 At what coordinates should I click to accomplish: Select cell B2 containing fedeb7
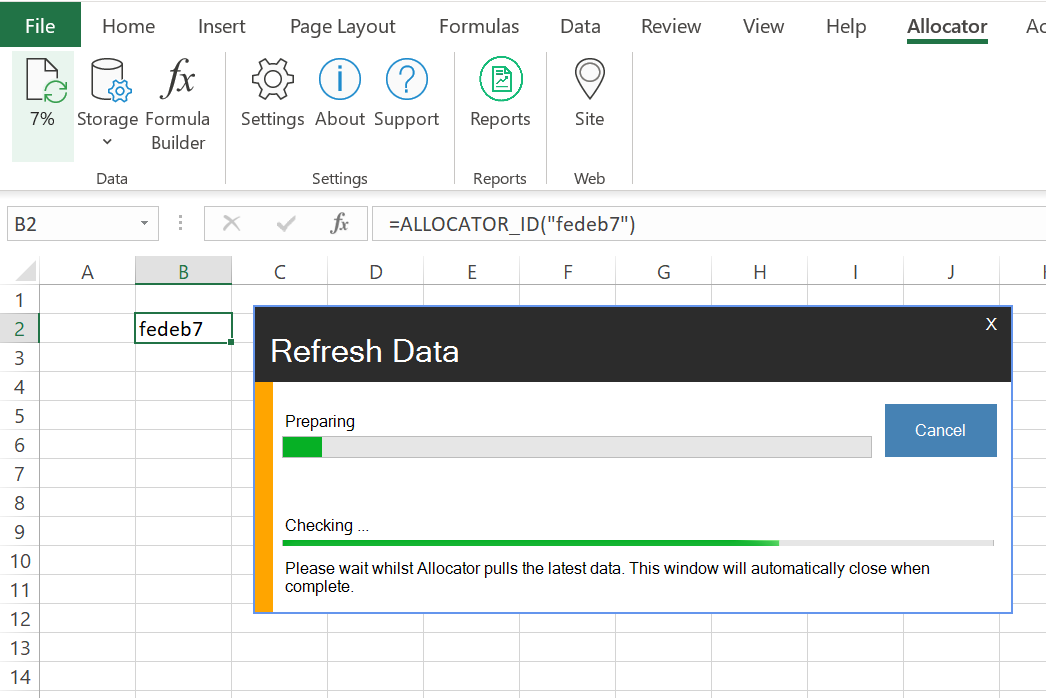[183, 329]
